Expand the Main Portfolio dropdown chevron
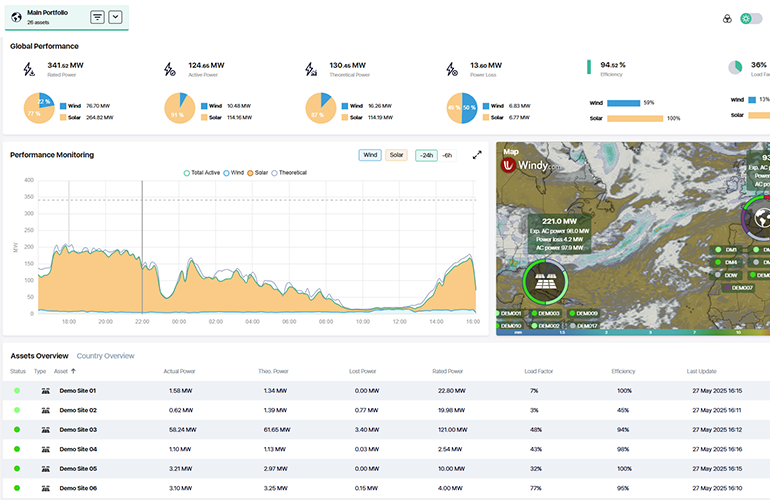This screenshot has width=770, height=500. click(115, 17)
